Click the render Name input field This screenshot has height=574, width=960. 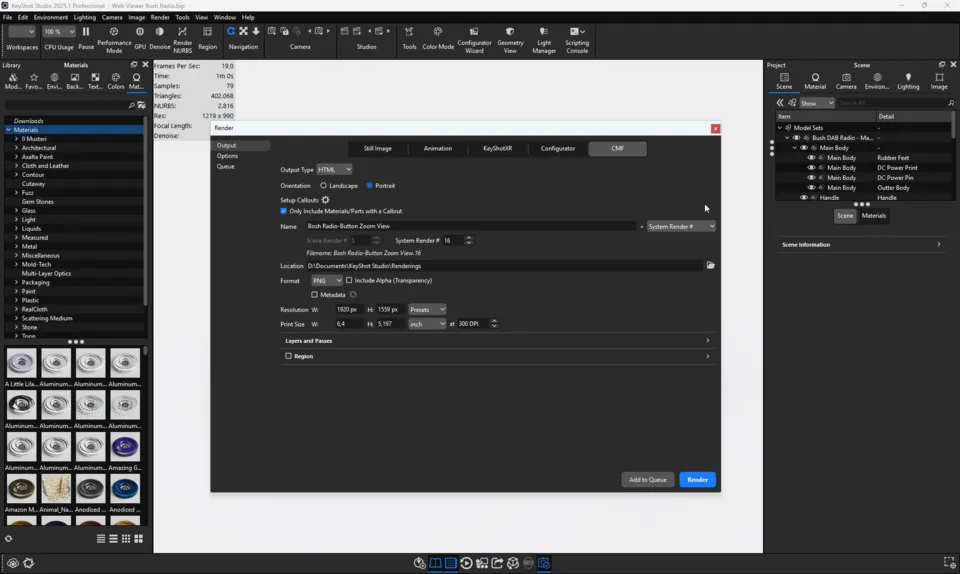(x=471, y=226)
